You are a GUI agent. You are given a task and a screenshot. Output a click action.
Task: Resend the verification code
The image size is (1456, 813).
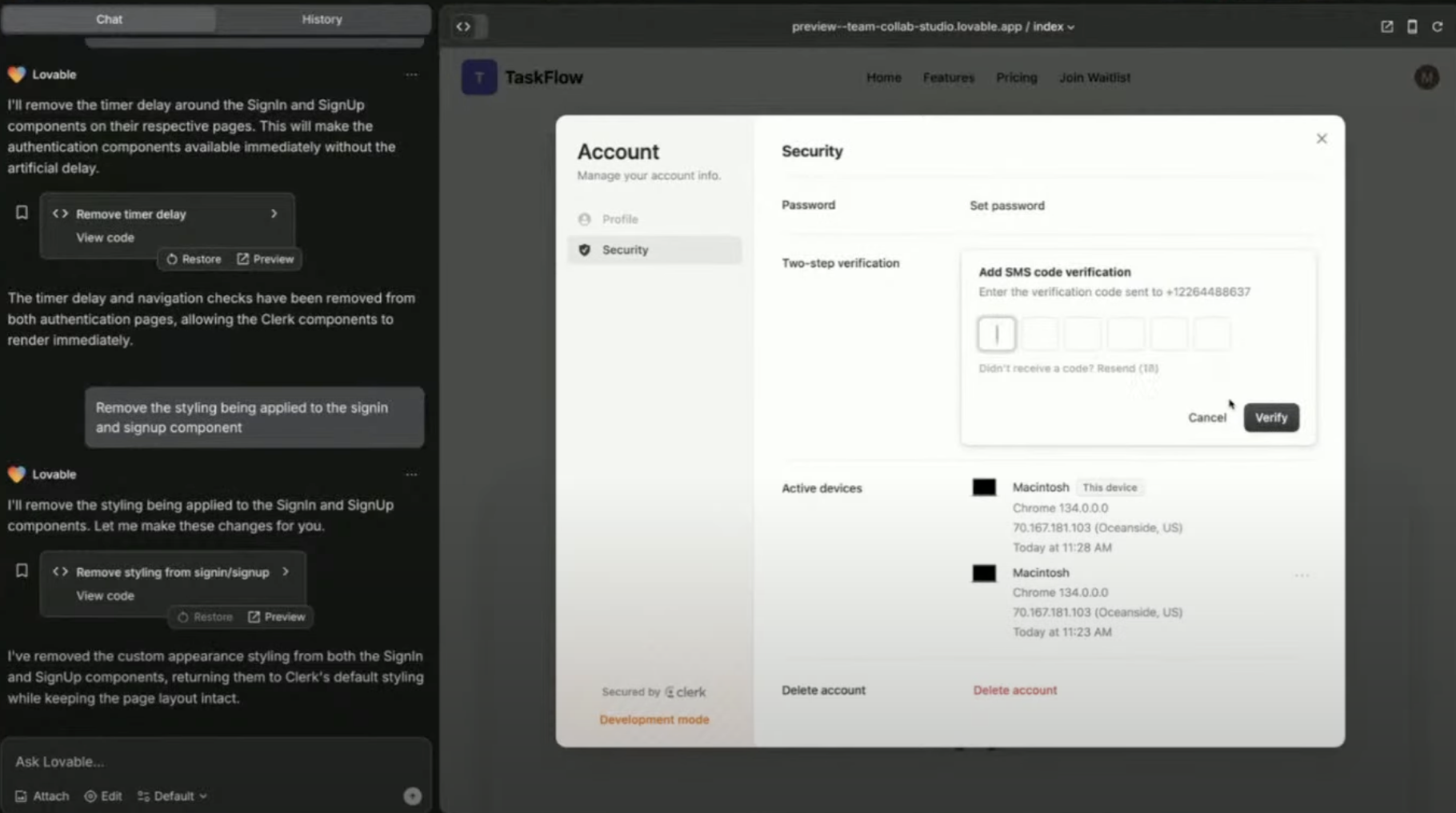pyautogui.click(x=1128, y=368)
